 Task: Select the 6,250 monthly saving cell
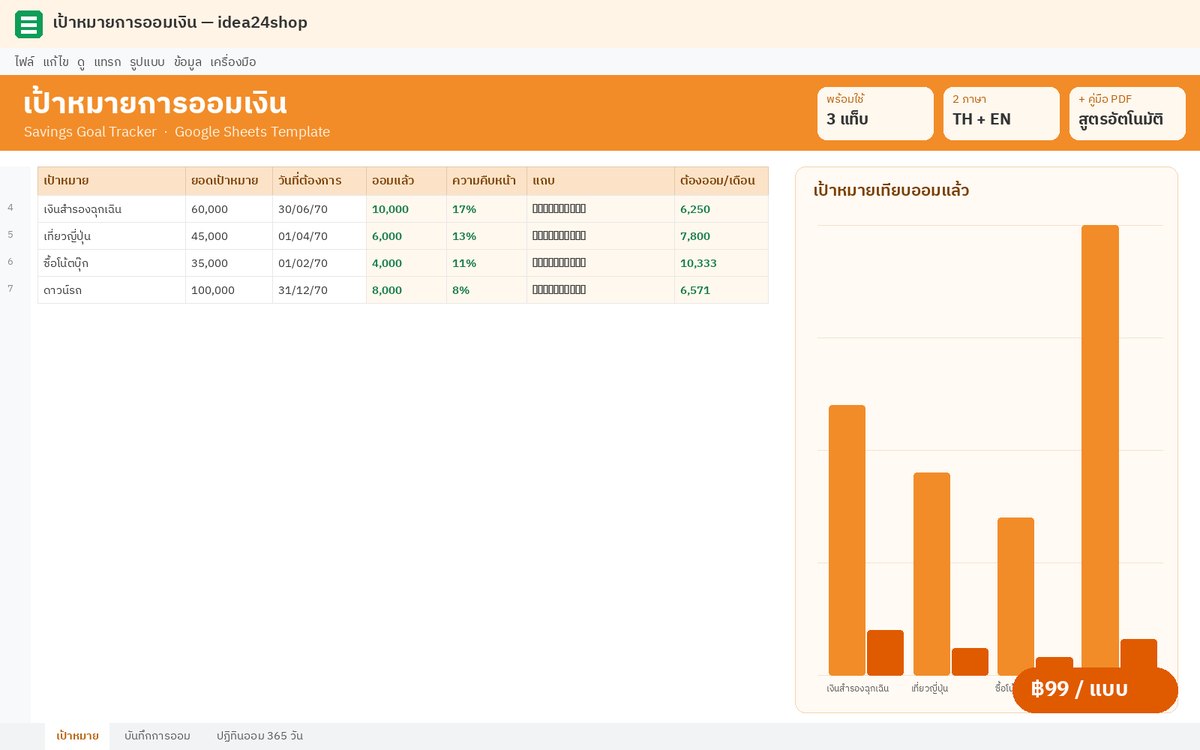721,209
